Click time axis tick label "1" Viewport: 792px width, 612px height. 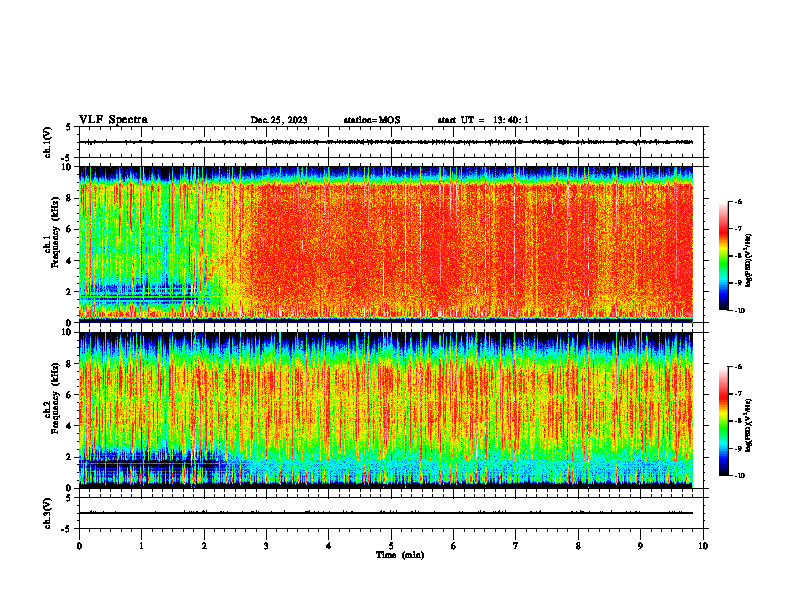[x=141, y=546]
